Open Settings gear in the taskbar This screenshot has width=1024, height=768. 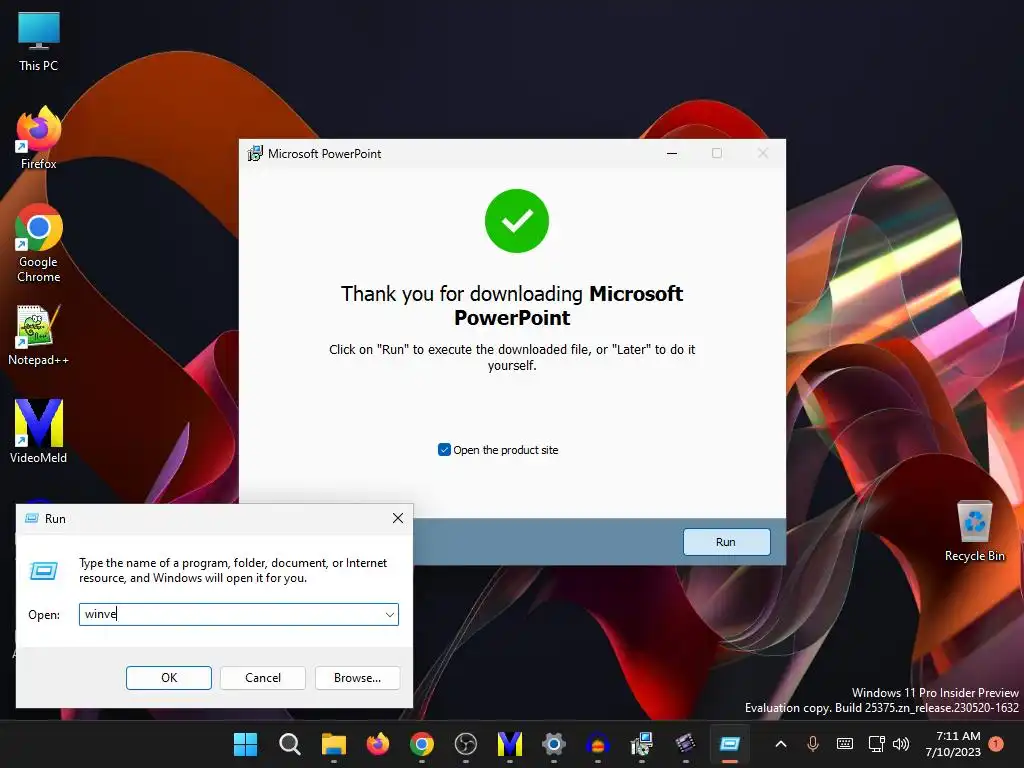(554, 744)
